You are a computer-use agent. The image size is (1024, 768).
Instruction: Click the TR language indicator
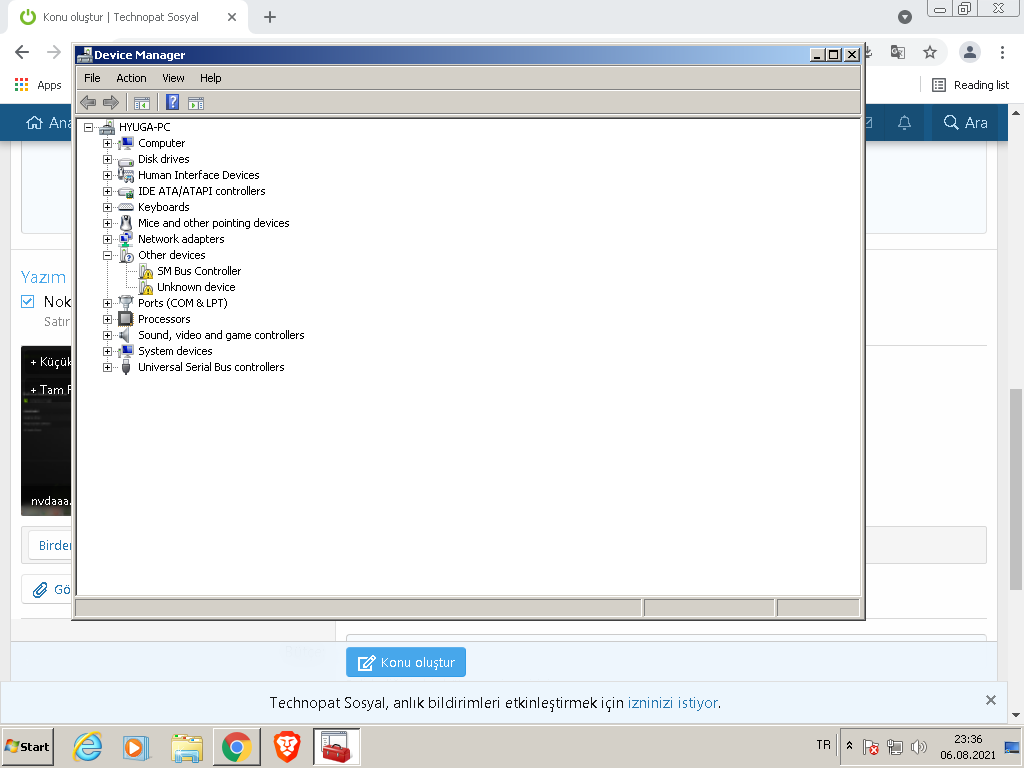824,745
